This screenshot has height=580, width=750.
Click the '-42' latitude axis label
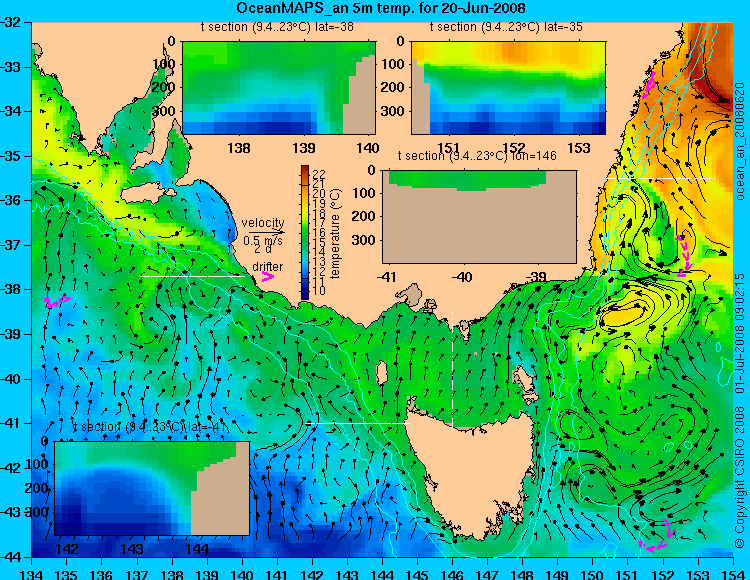click(10, 468)
